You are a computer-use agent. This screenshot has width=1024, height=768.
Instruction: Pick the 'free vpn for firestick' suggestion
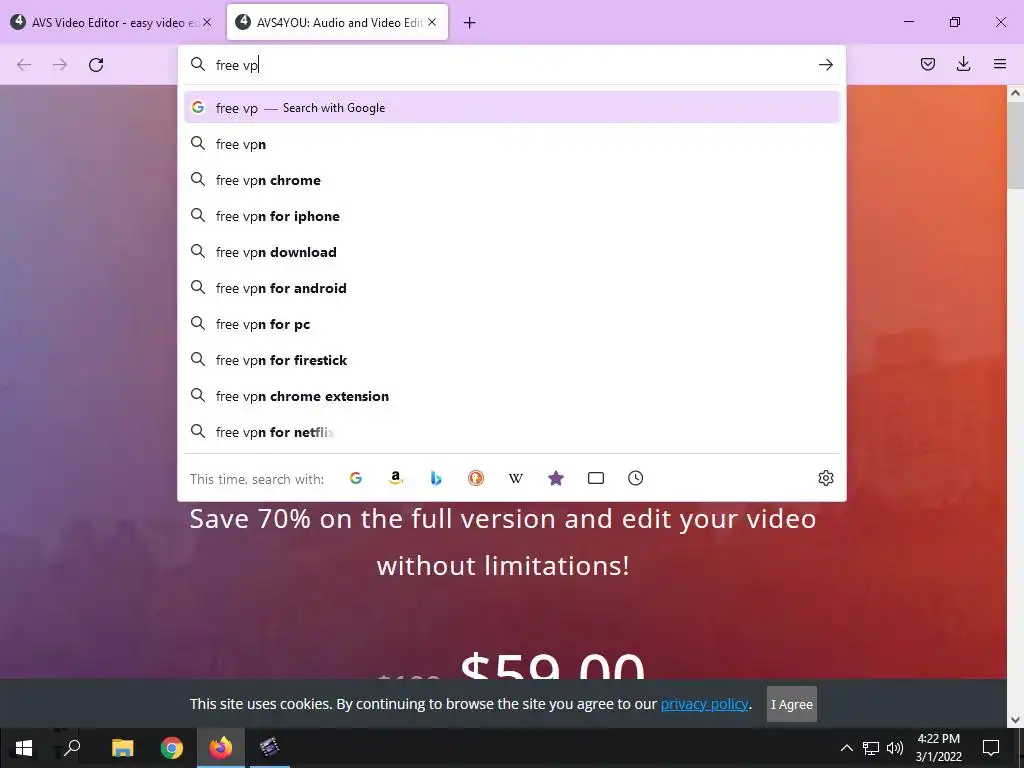pos(511,360)
